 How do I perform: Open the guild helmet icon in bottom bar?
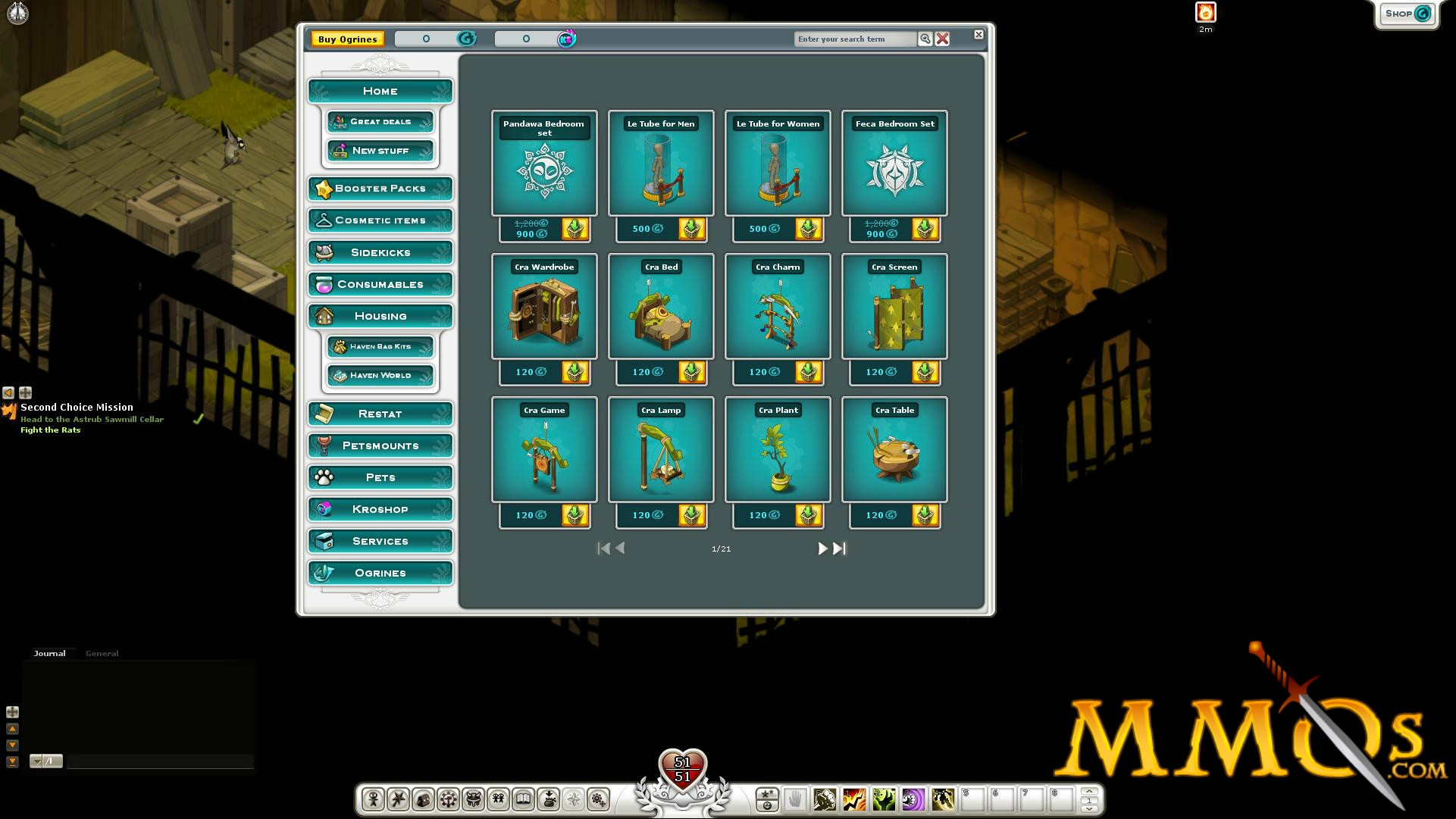coord(473,799)
